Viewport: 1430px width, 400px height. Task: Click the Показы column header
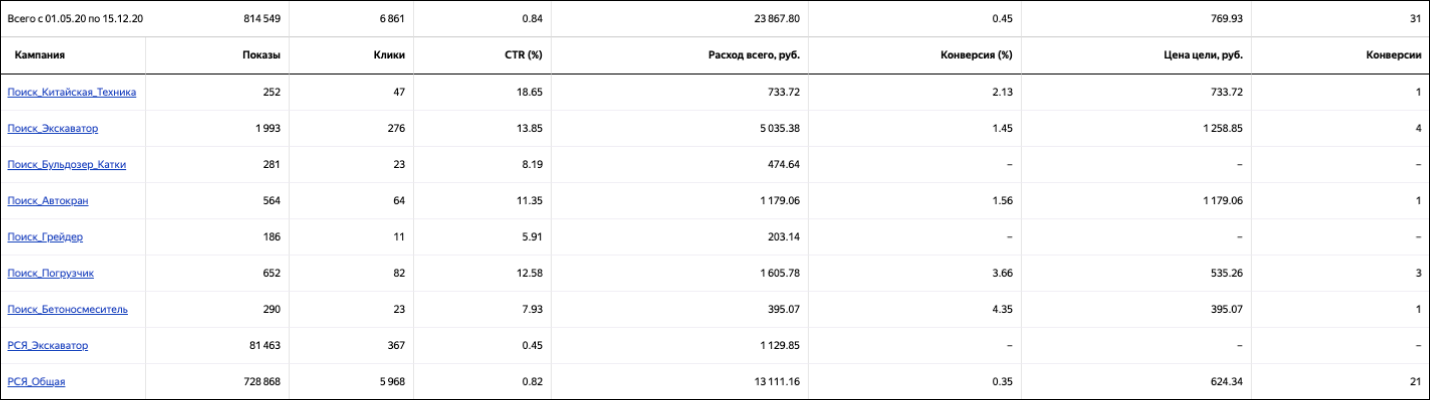coord(261,55)
